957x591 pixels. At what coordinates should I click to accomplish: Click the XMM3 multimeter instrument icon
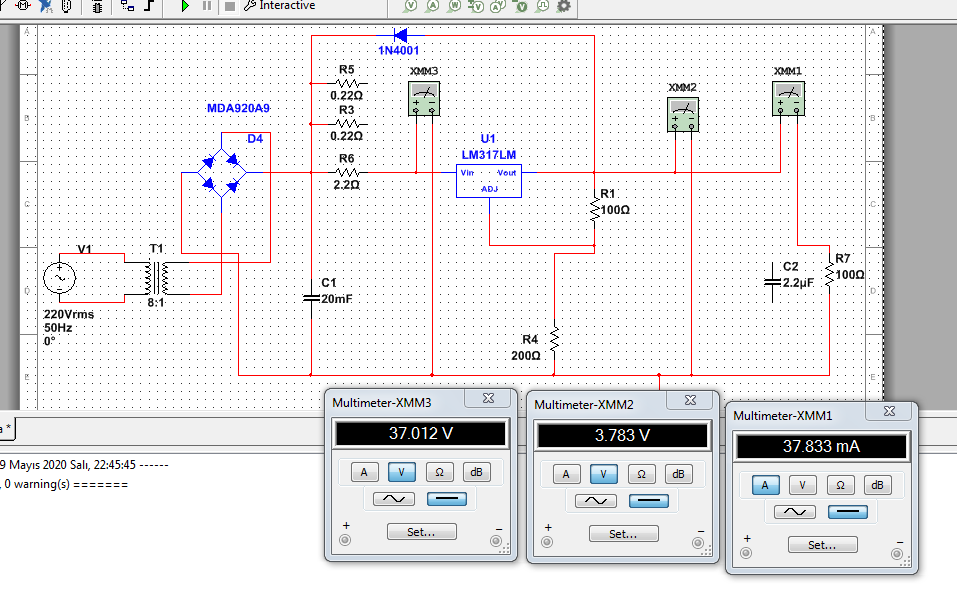[x=424, y=96]
